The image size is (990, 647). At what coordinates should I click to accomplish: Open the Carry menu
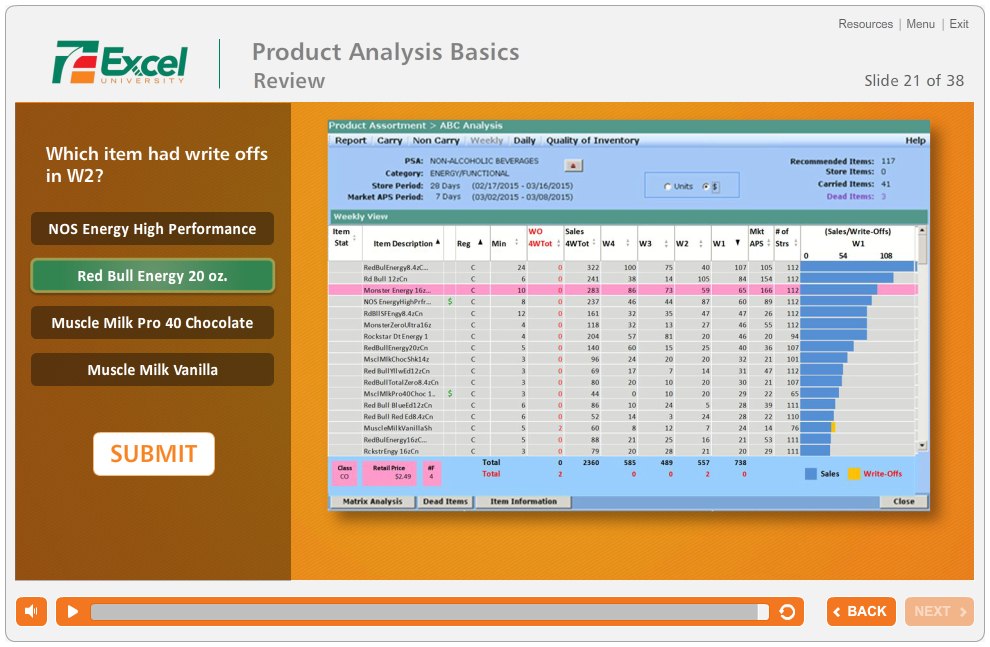click(x=390, y=141)
